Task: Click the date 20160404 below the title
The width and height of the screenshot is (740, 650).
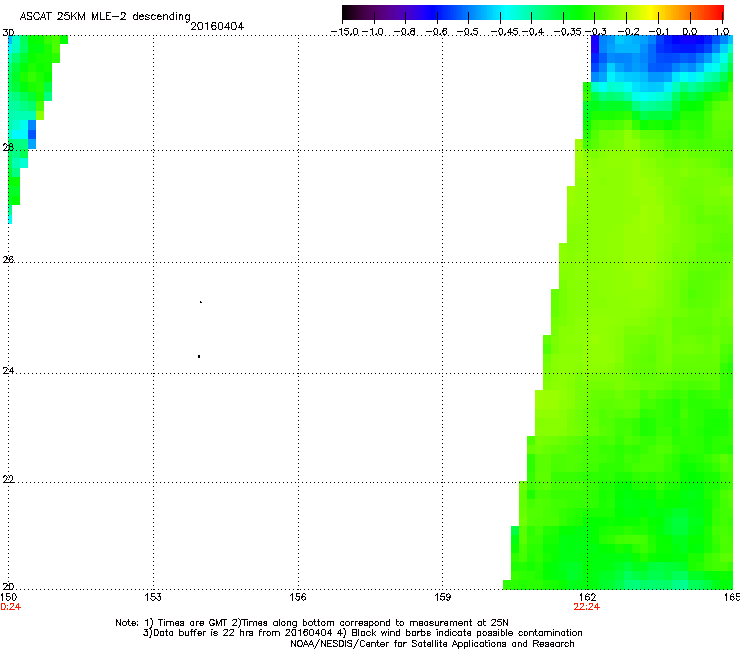Action: click(x=217, y=26)
